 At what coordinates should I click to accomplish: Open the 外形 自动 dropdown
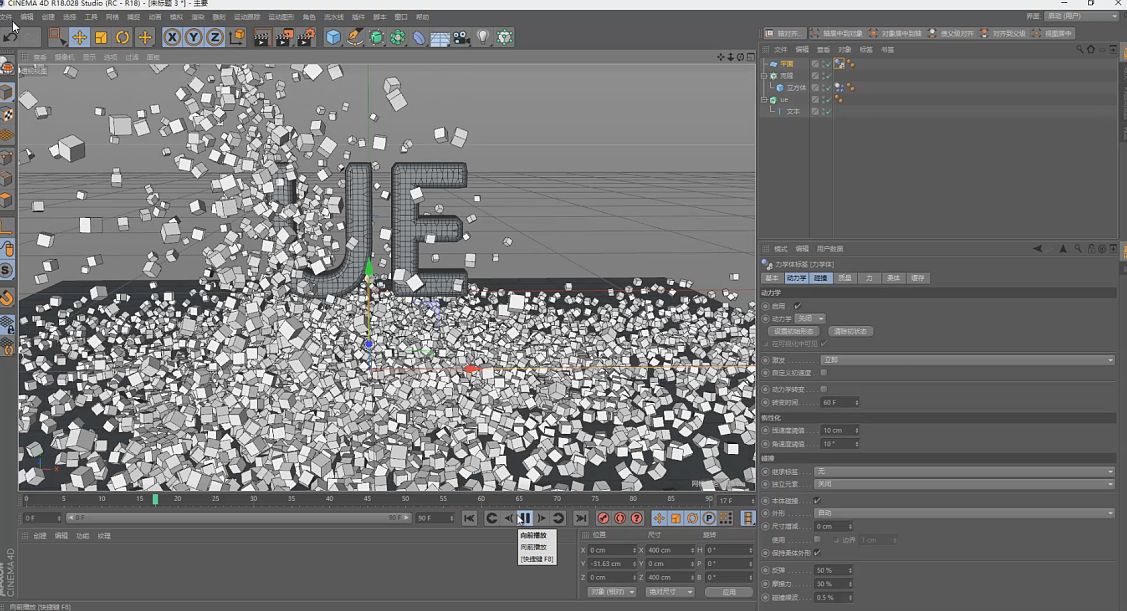coord(964,513)
